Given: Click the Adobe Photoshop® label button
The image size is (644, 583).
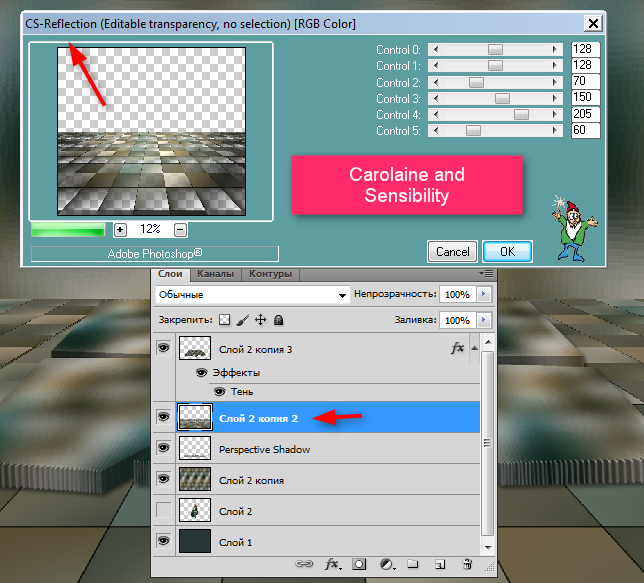Looking at the screenshot, I should (x=155, y=254).
